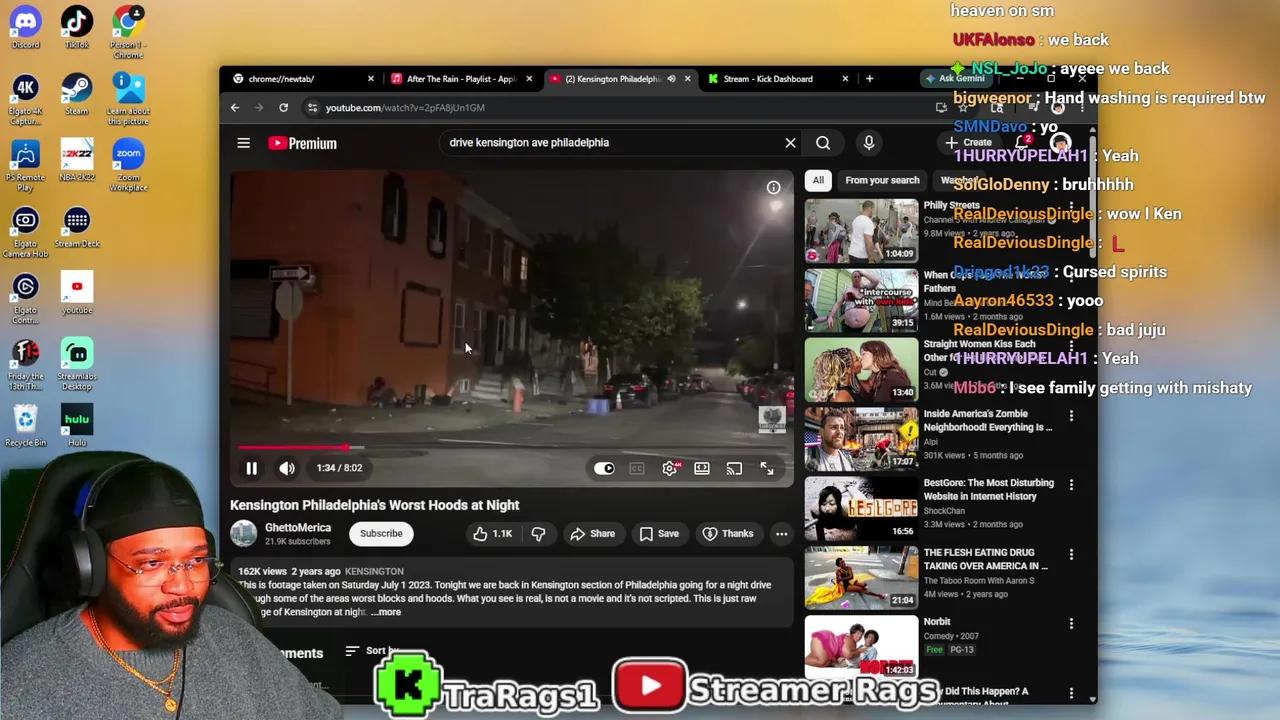Go back in Chrome browser
1280x720 pixels.
(235, 108)
